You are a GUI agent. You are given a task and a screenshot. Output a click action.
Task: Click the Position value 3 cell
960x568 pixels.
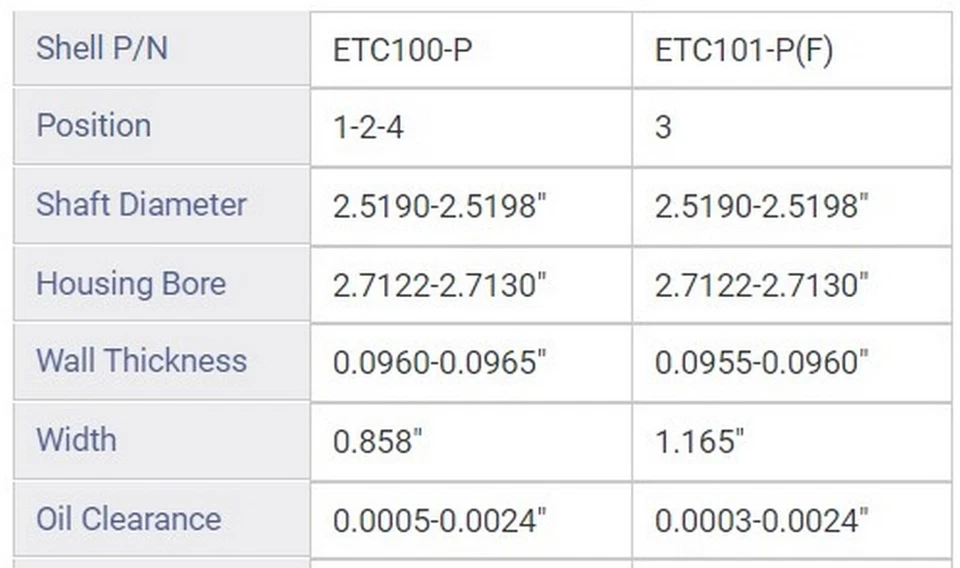point(664,128)
